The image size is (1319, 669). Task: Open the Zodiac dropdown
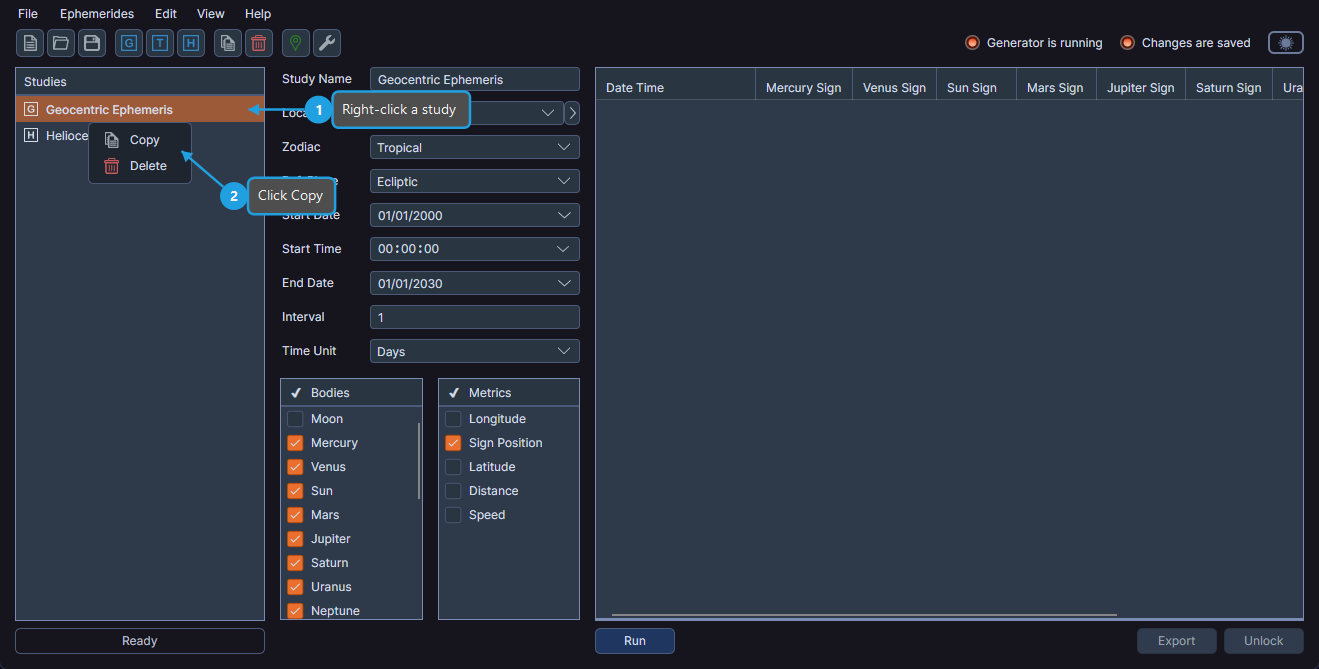pyautogui.click(x=474, y=146)
